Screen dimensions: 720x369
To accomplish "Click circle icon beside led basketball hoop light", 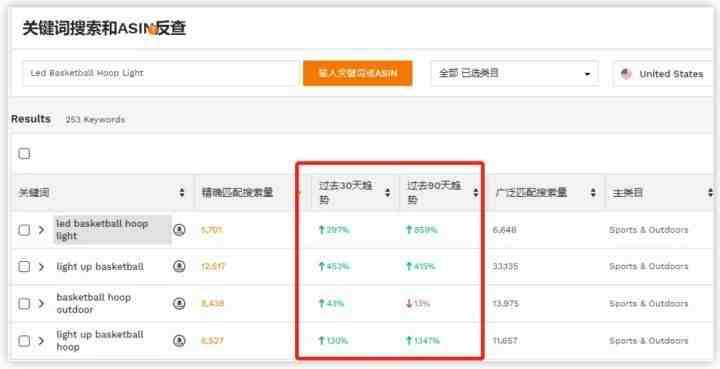I will click(179, 229).
